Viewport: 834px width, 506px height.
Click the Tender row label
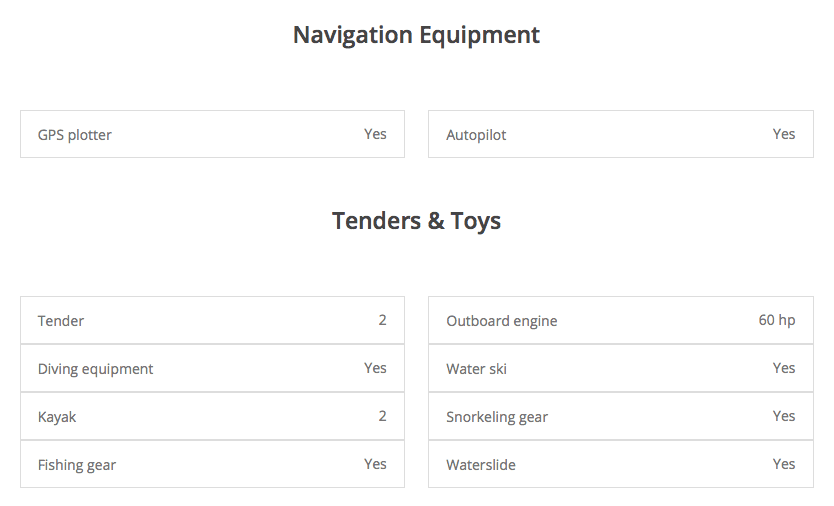tap(61, 321)
